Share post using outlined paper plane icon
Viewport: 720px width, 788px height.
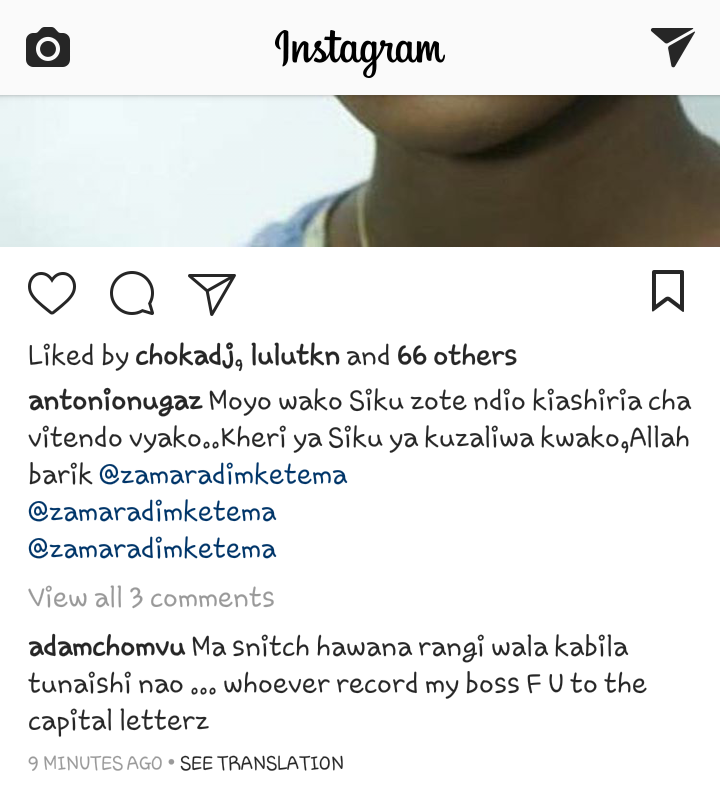[x=212, y=294]
